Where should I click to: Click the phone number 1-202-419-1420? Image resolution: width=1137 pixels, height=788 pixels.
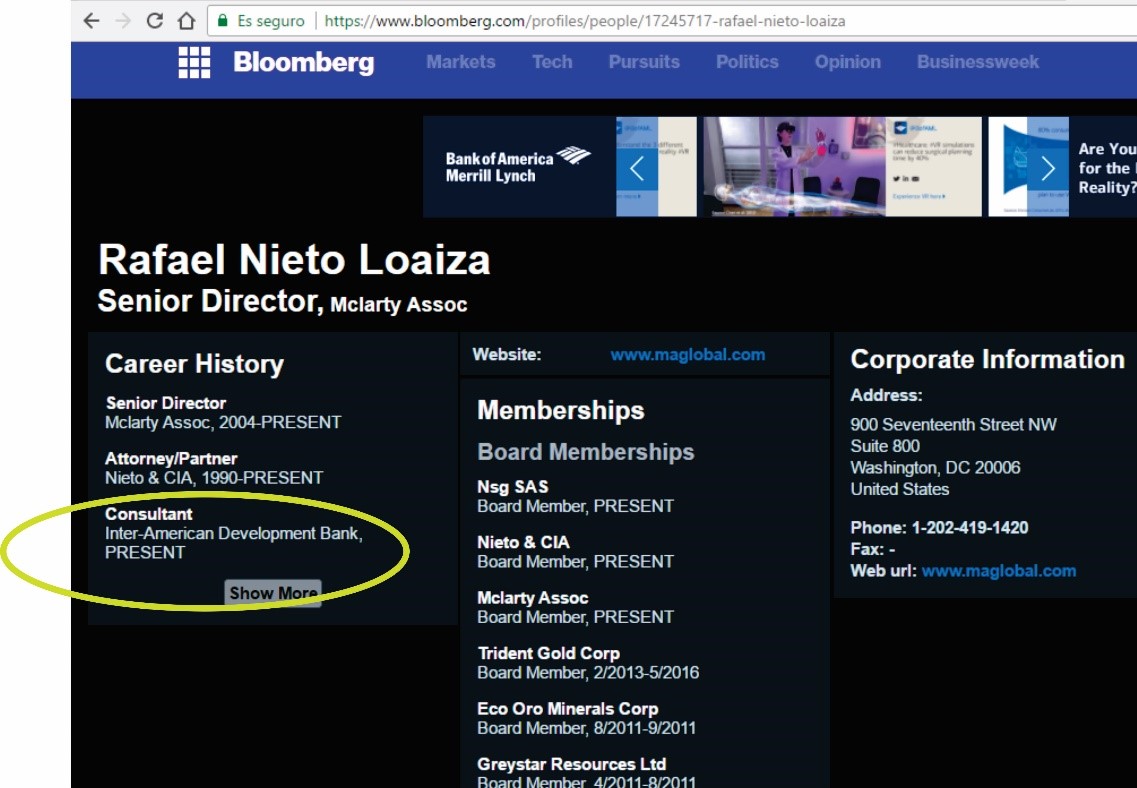969,527
